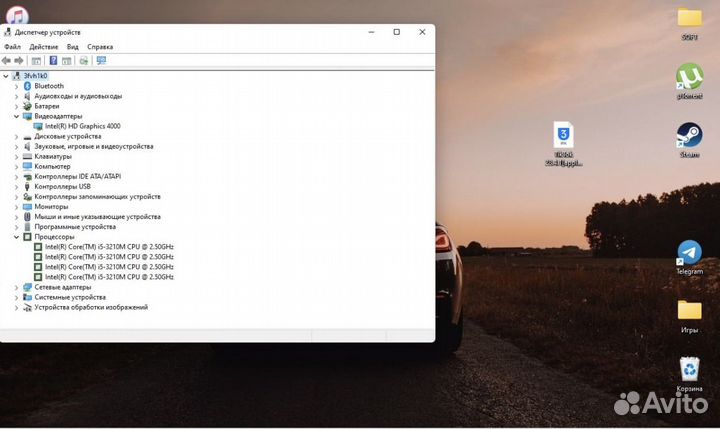Image resolution: width=720 pixels, height=429 pixels.
Task: Select Звуковые, игровые и видеоустройства row
Action: 94,147
